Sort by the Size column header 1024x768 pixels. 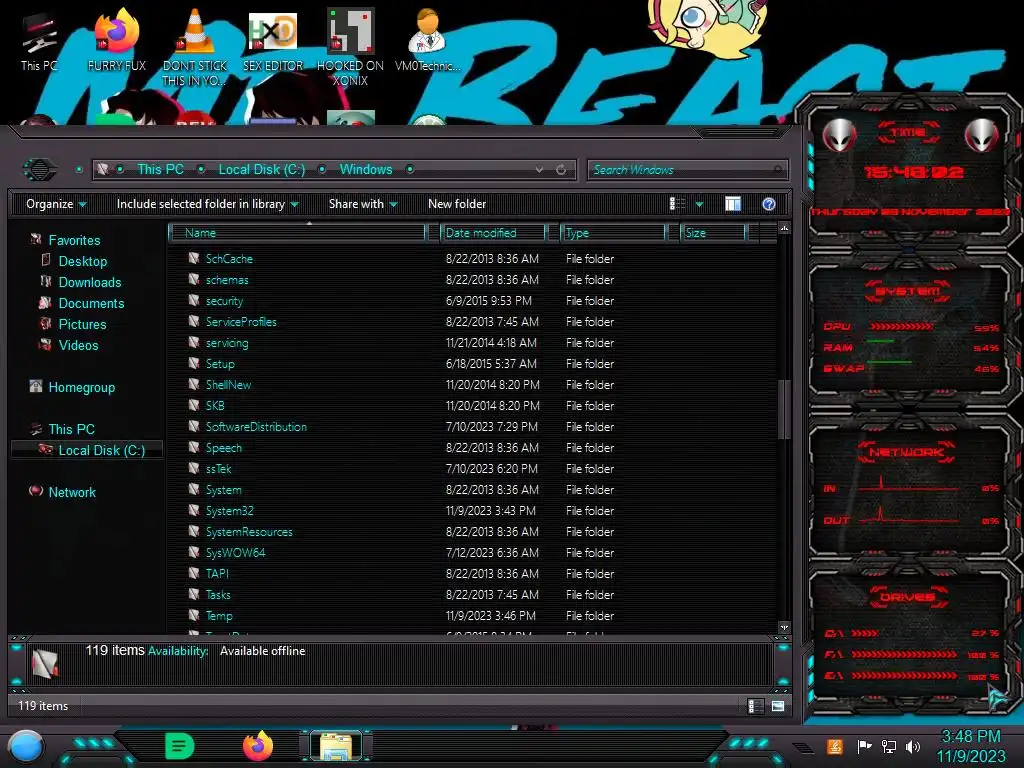(712, 232)
